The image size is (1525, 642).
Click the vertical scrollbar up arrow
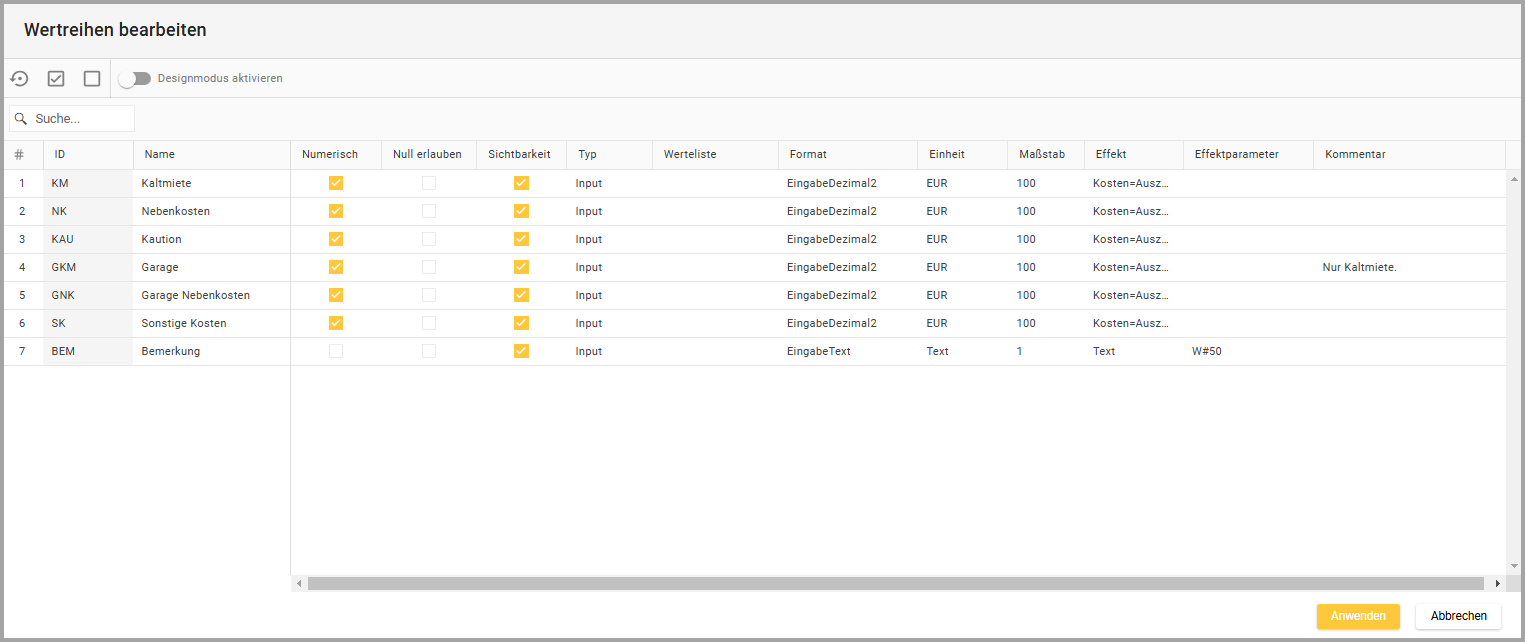click(x=1514, y=177)
